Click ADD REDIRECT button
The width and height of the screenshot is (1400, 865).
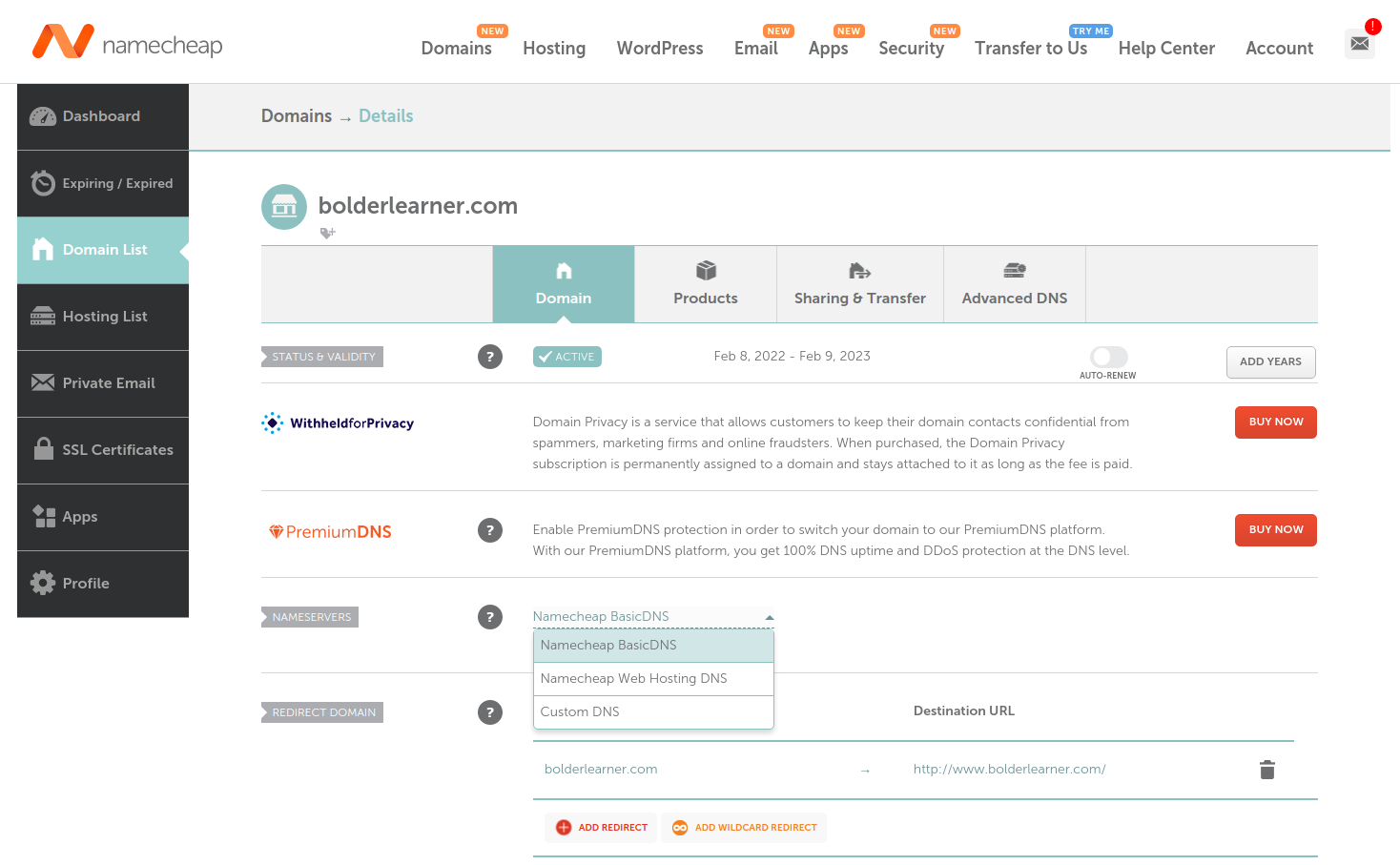601,828
